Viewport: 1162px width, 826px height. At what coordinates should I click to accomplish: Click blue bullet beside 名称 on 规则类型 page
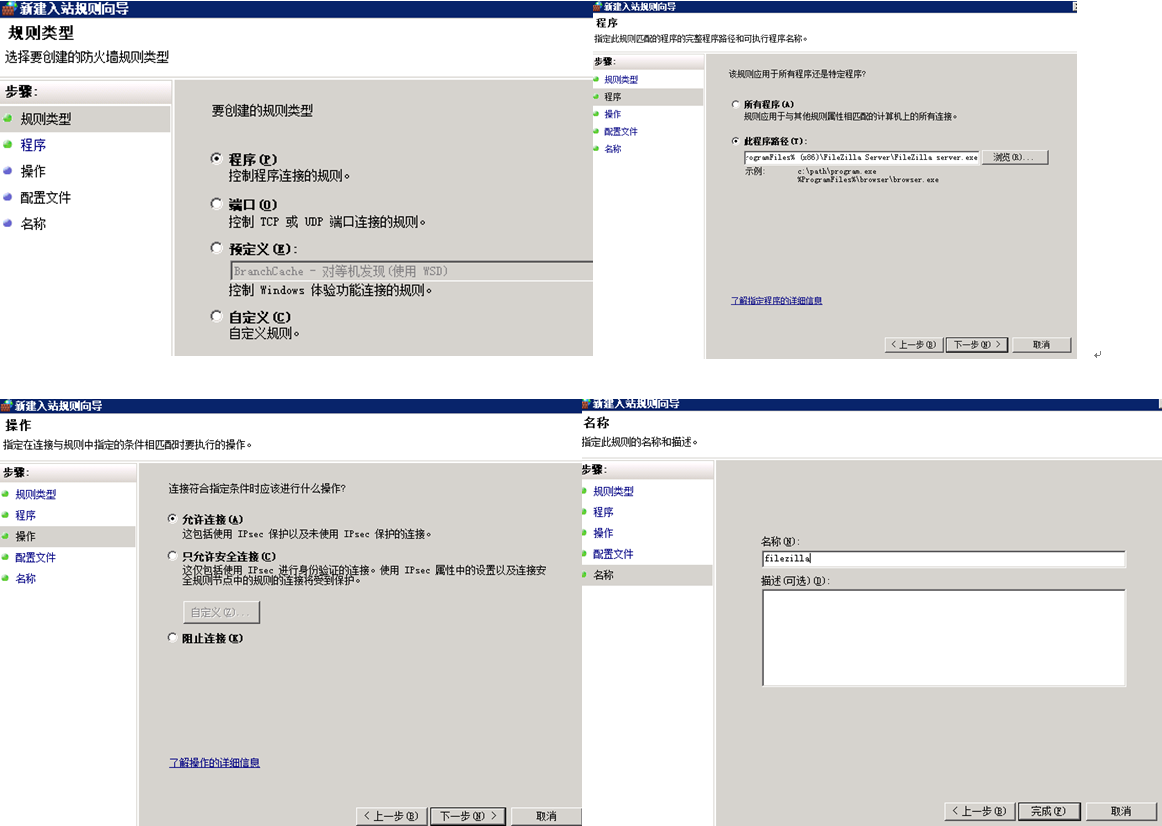(x=8, y=224)
